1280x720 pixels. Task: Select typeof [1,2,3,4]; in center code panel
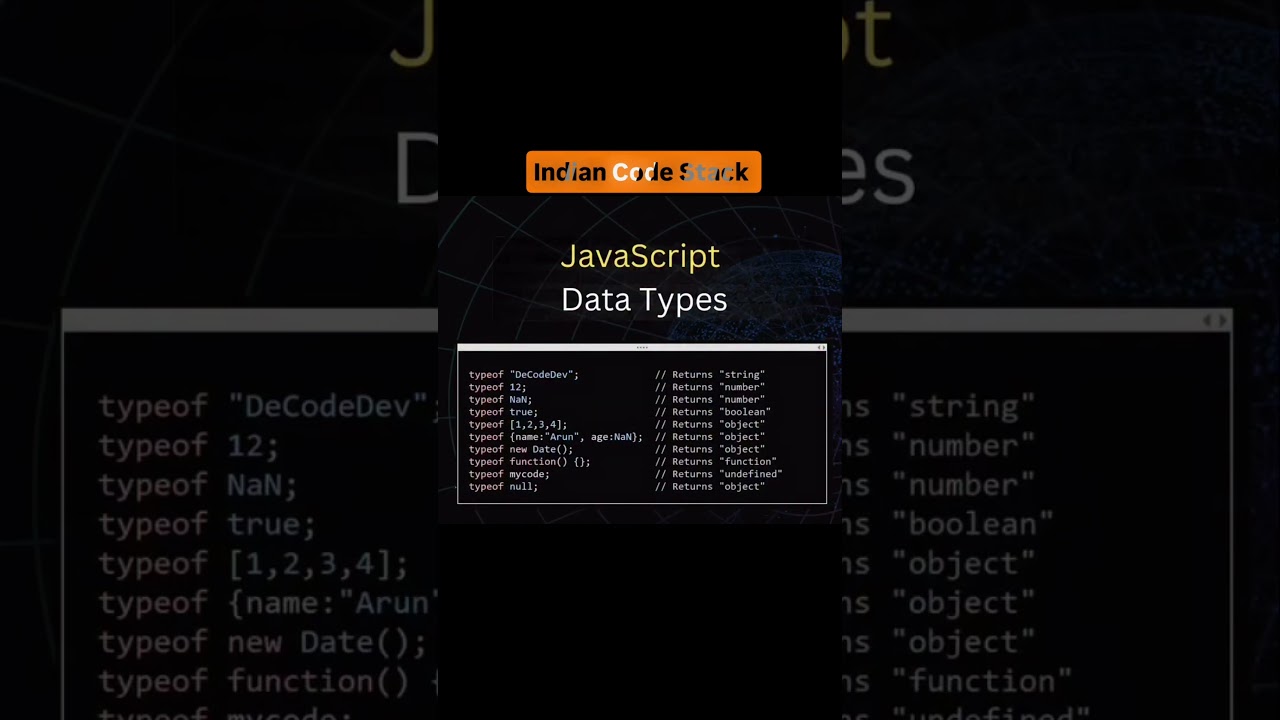518,425
